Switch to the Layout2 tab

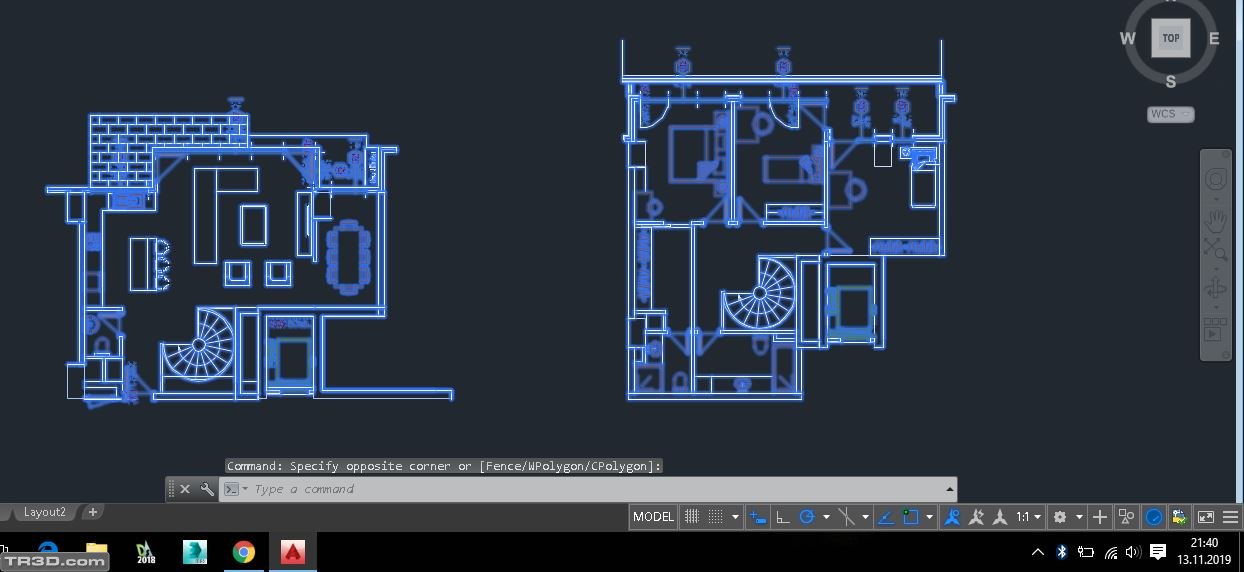point(44,512)
